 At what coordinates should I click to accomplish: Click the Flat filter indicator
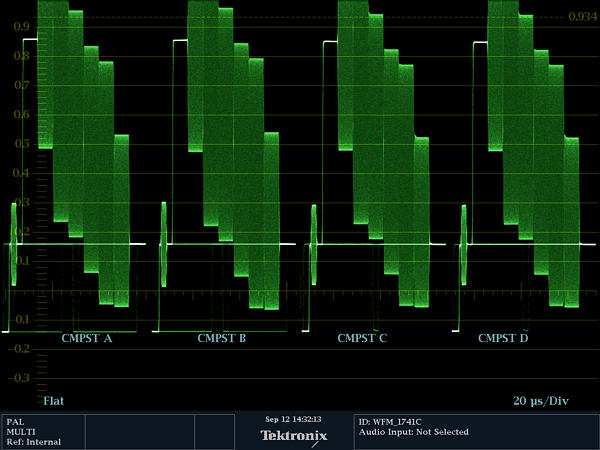pos(55,400)
